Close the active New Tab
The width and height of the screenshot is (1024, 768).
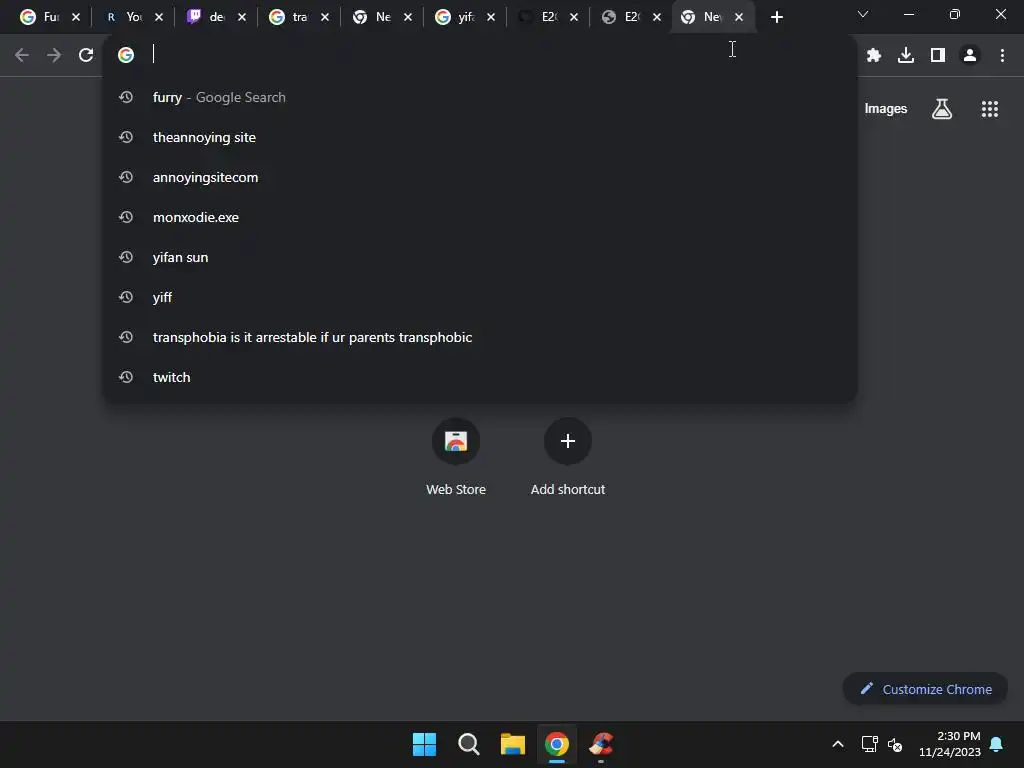point(739,17)
